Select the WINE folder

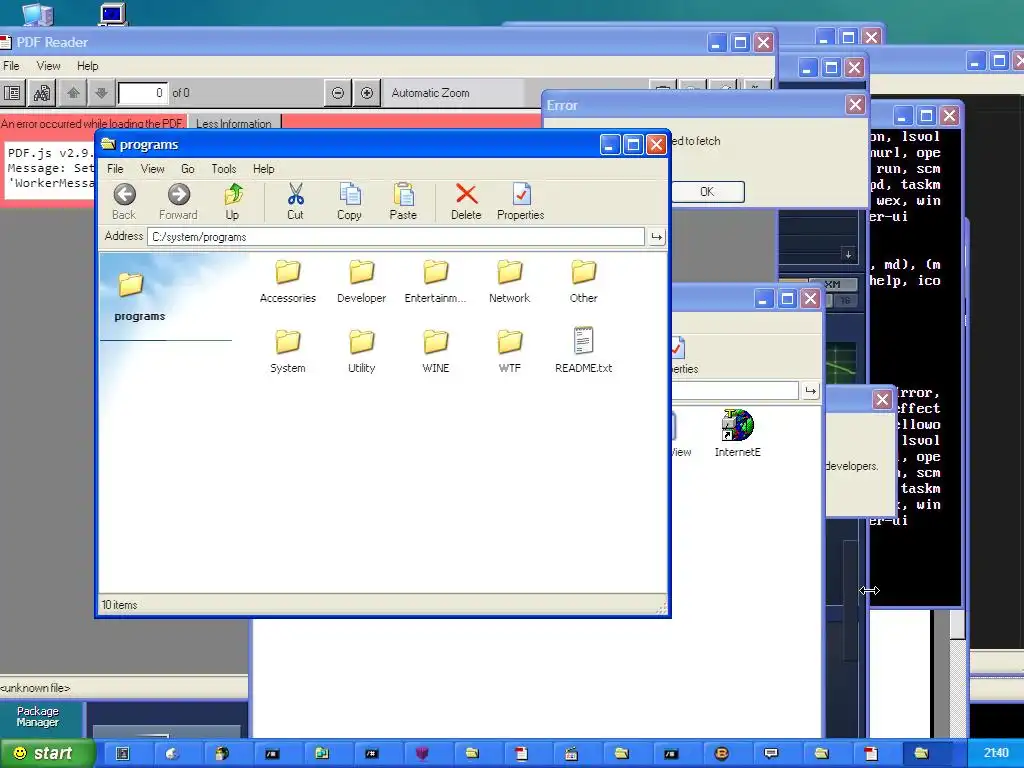click(x=436, y=351)
